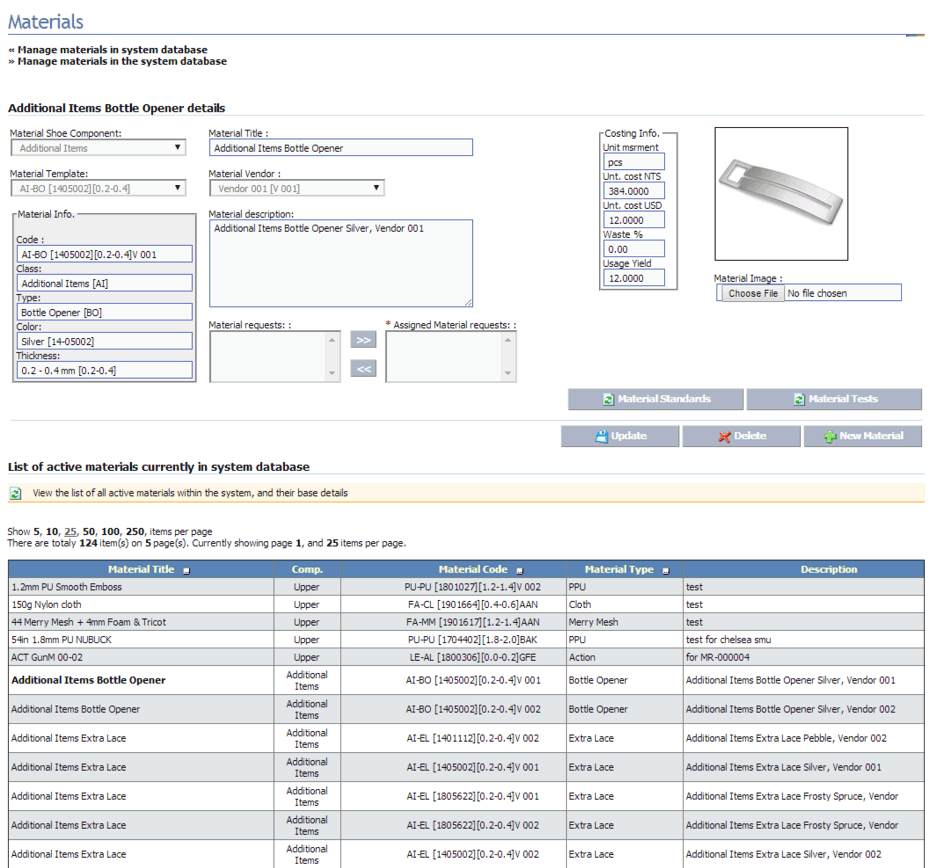Image resolution: width=936 pixels, height=868 pixels.
Task: Select the ACT GunM 00-02 row
Action: [466, 657]
